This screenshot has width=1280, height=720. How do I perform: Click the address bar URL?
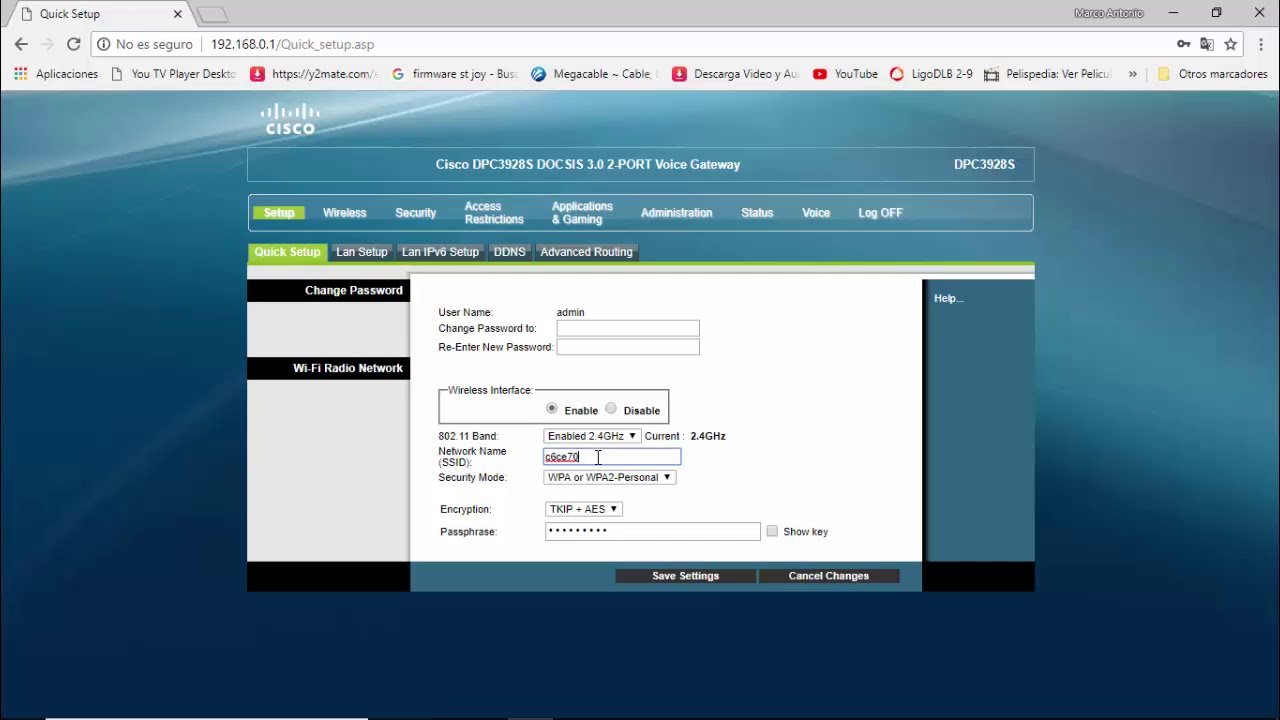tap(292, 44)
